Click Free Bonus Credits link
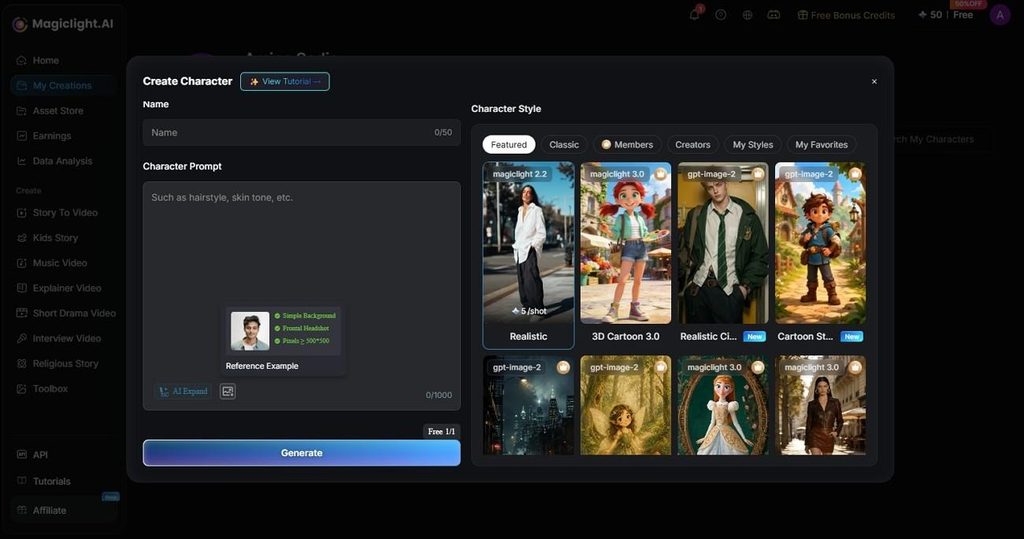The width and height of the screenshot is (1024, 539). click(846, 15)
